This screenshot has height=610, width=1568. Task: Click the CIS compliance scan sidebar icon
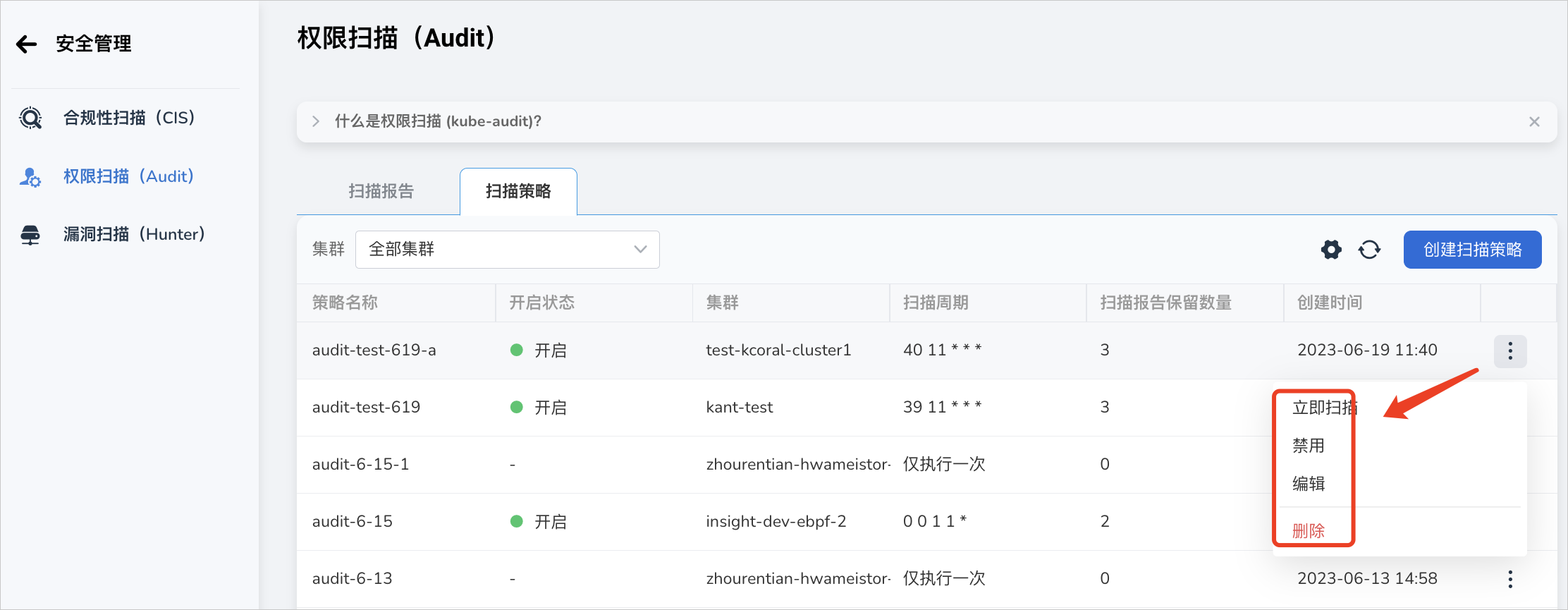[x=30, y=118]
